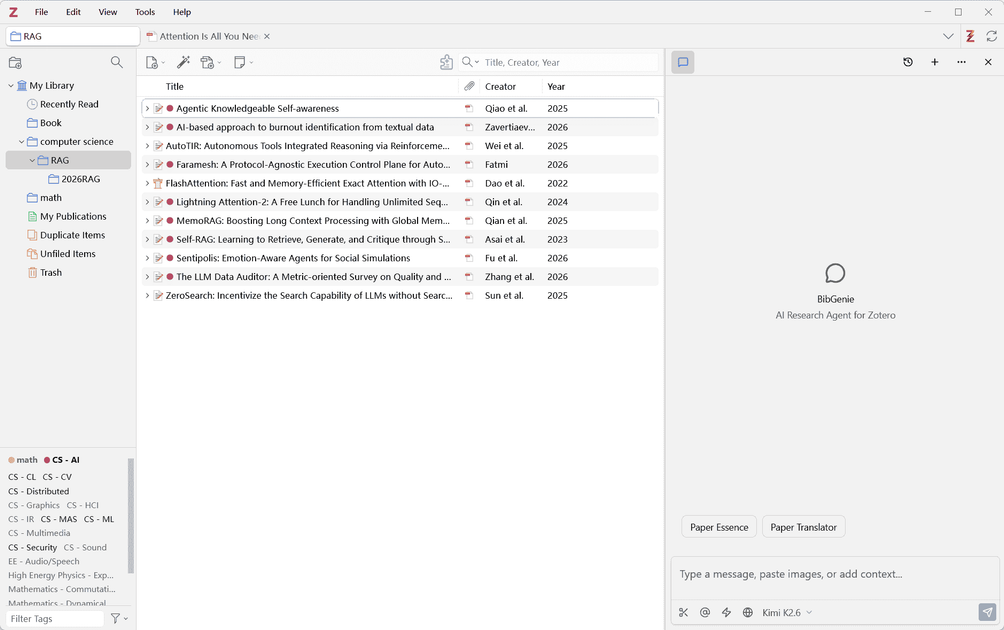
Task: Click the red Zotero Z tab-bar icon
Action: (x=970, y=36)
